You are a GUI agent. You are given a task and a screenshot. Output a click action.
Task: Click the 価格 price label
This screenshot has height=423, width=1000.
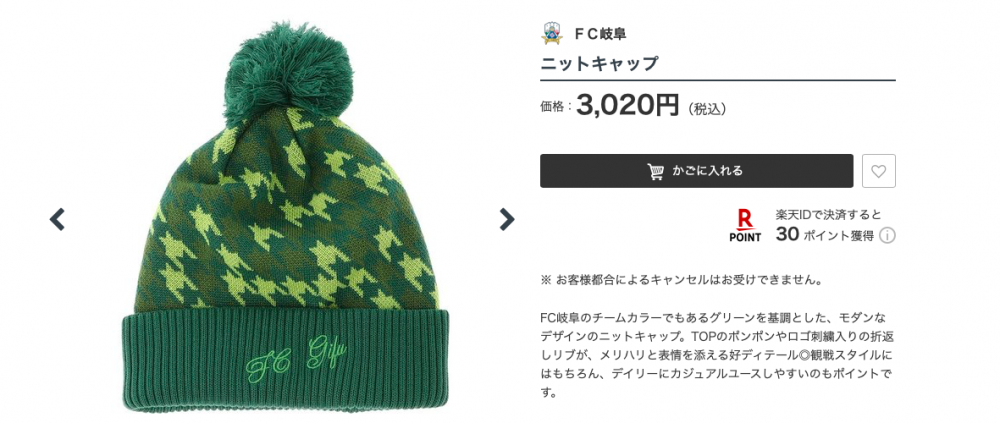[555, 107]
